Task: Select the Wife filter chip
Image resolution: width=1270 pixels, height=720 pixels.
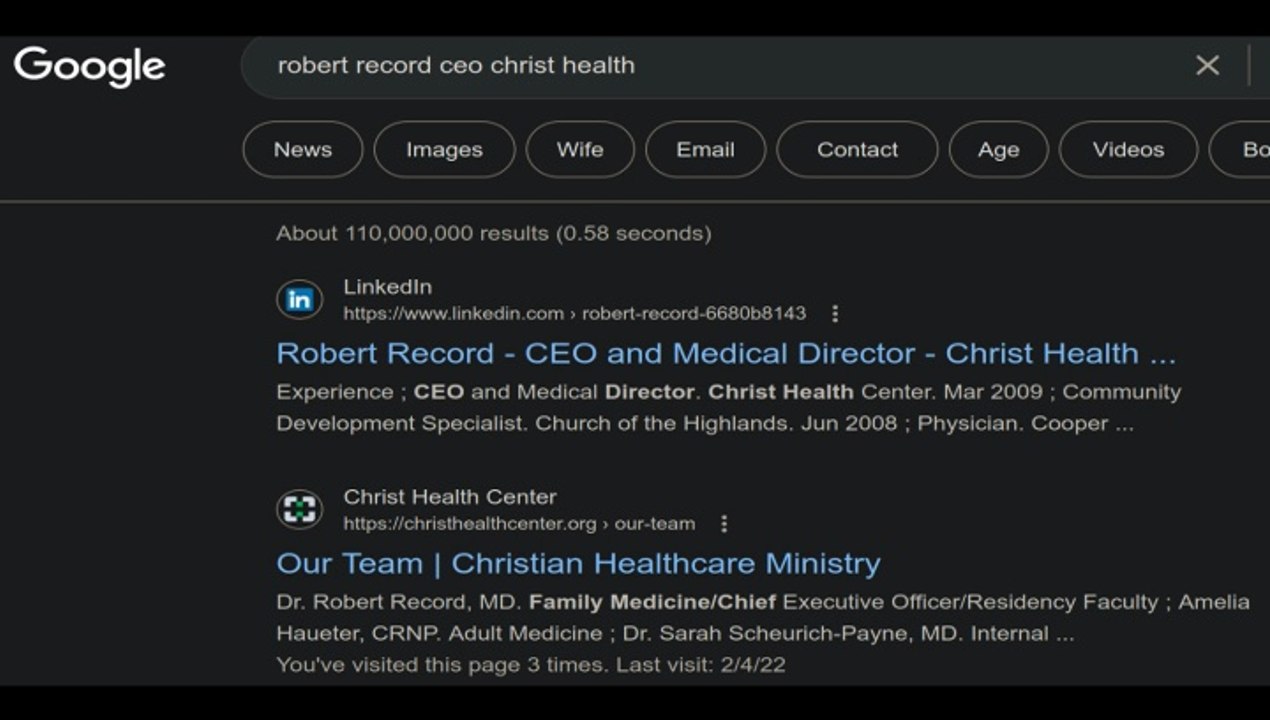Action: point(580,149)
